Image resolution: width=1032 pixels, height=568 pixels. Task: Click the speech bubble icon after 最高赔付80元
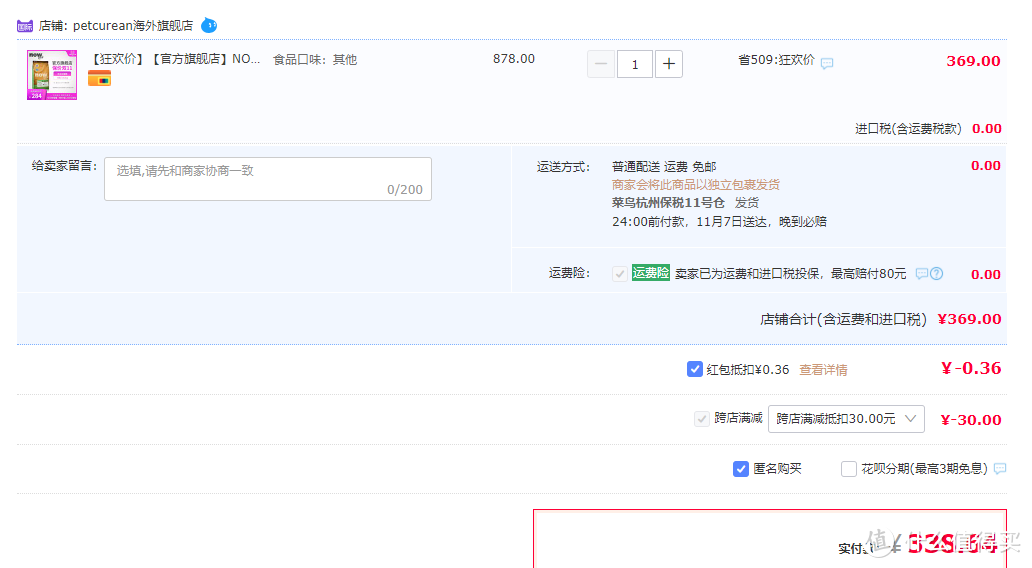921,273
